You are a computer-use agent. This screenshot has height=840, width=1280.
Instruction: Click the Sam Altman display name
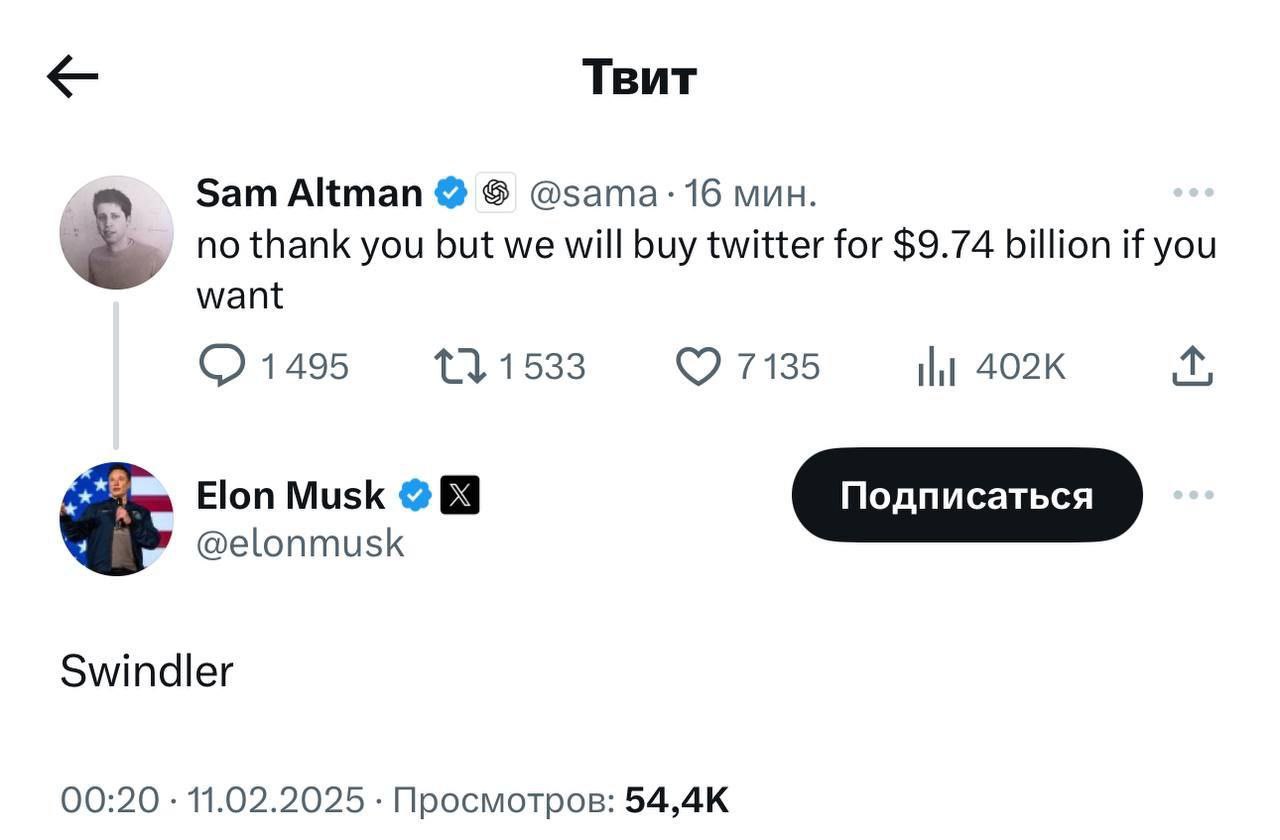[309, 193]
